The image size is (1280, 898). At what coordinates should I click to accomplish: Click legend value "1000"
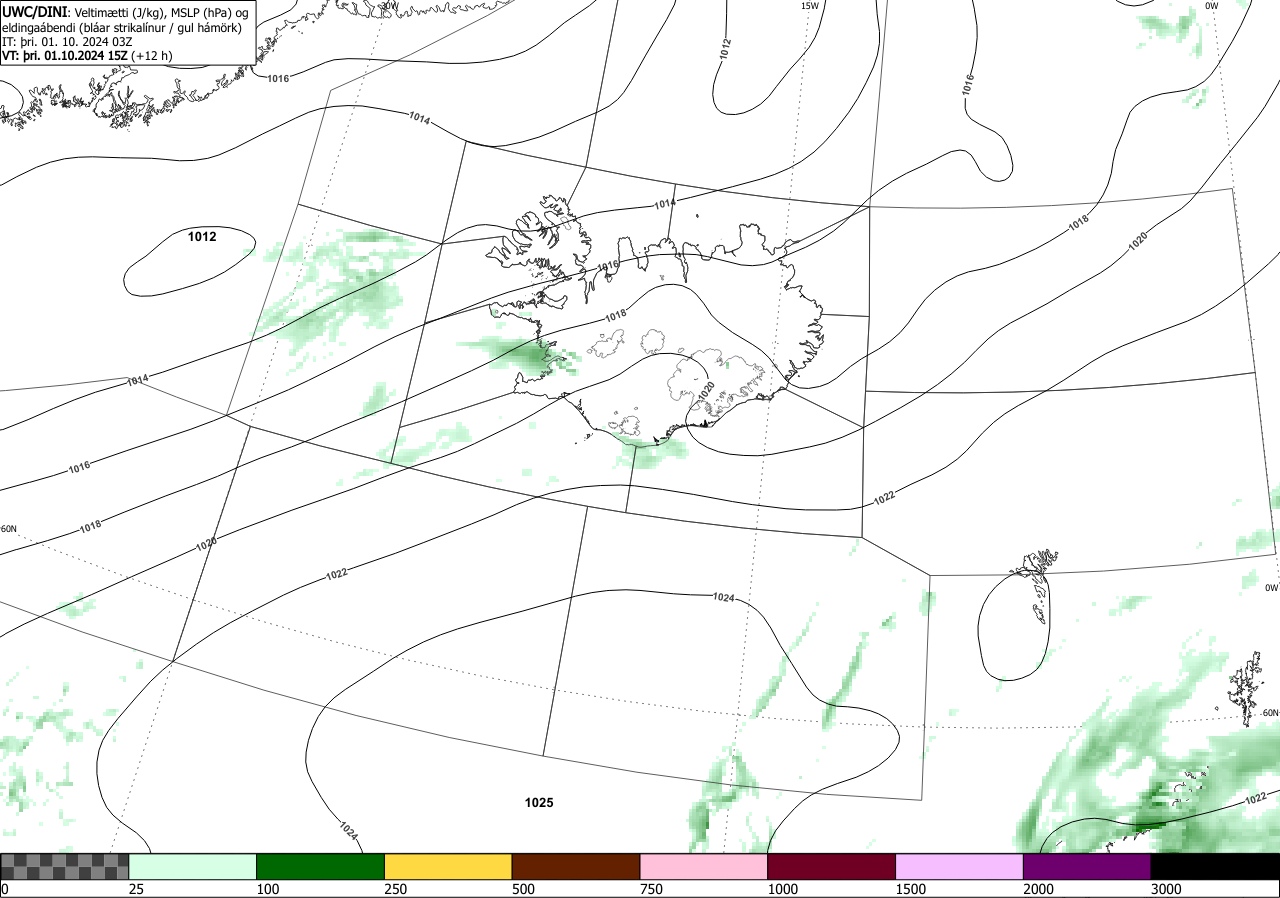pyautogui.click(x=783, y=889)
